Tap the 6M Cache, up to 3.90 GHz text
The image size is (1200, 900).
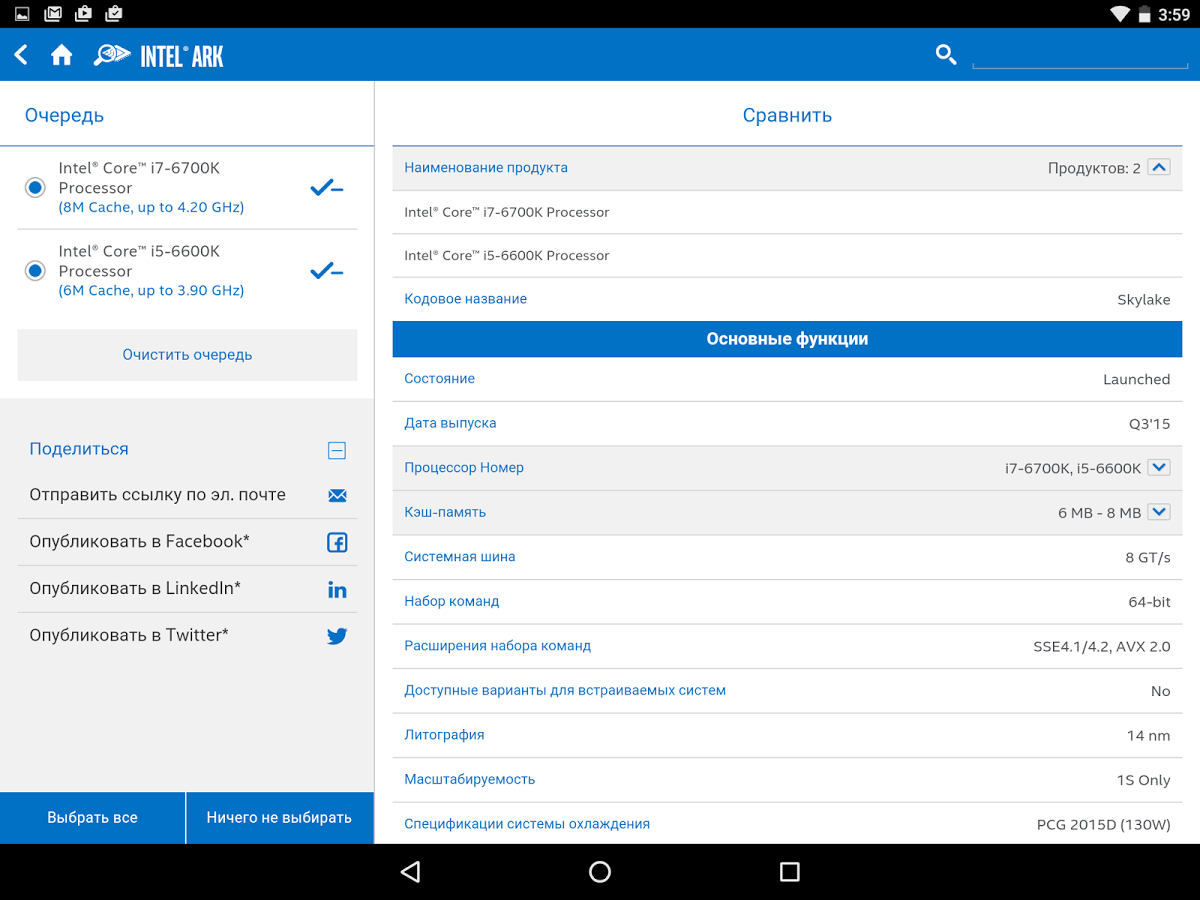point(151,291)
